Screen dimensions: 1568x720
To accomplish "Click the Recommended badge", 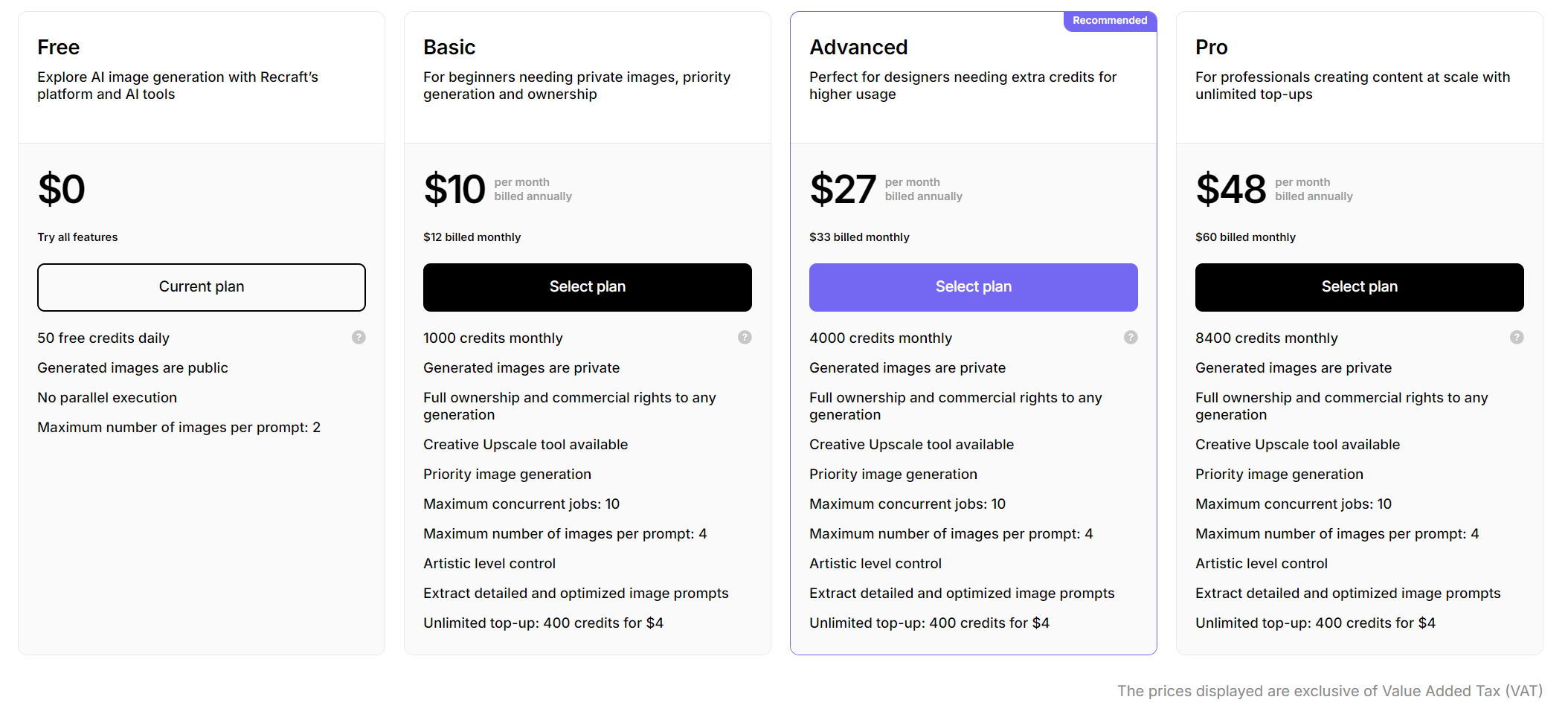I will click(x=1109, y=21).
